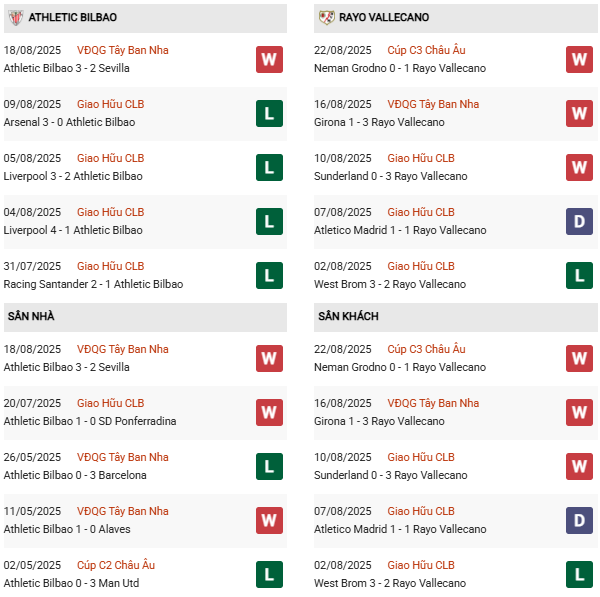Click L badge for Liverpool 3-2 Athletic Bilbao
This screenshot has height=597, width=600.
269,167
